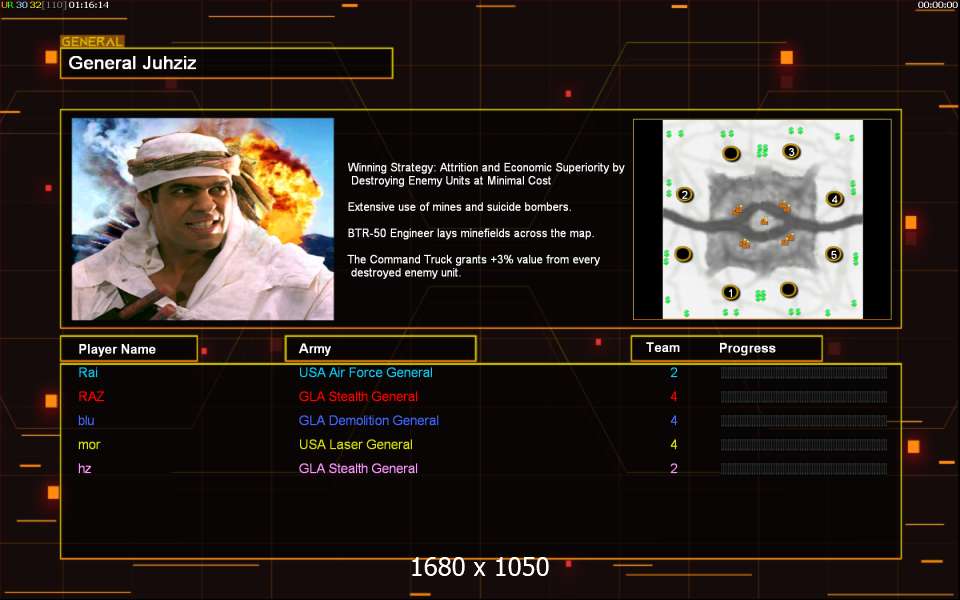Screen dimensions: 960x600
Task: Click the Progress column header
Action: point(747,348)
